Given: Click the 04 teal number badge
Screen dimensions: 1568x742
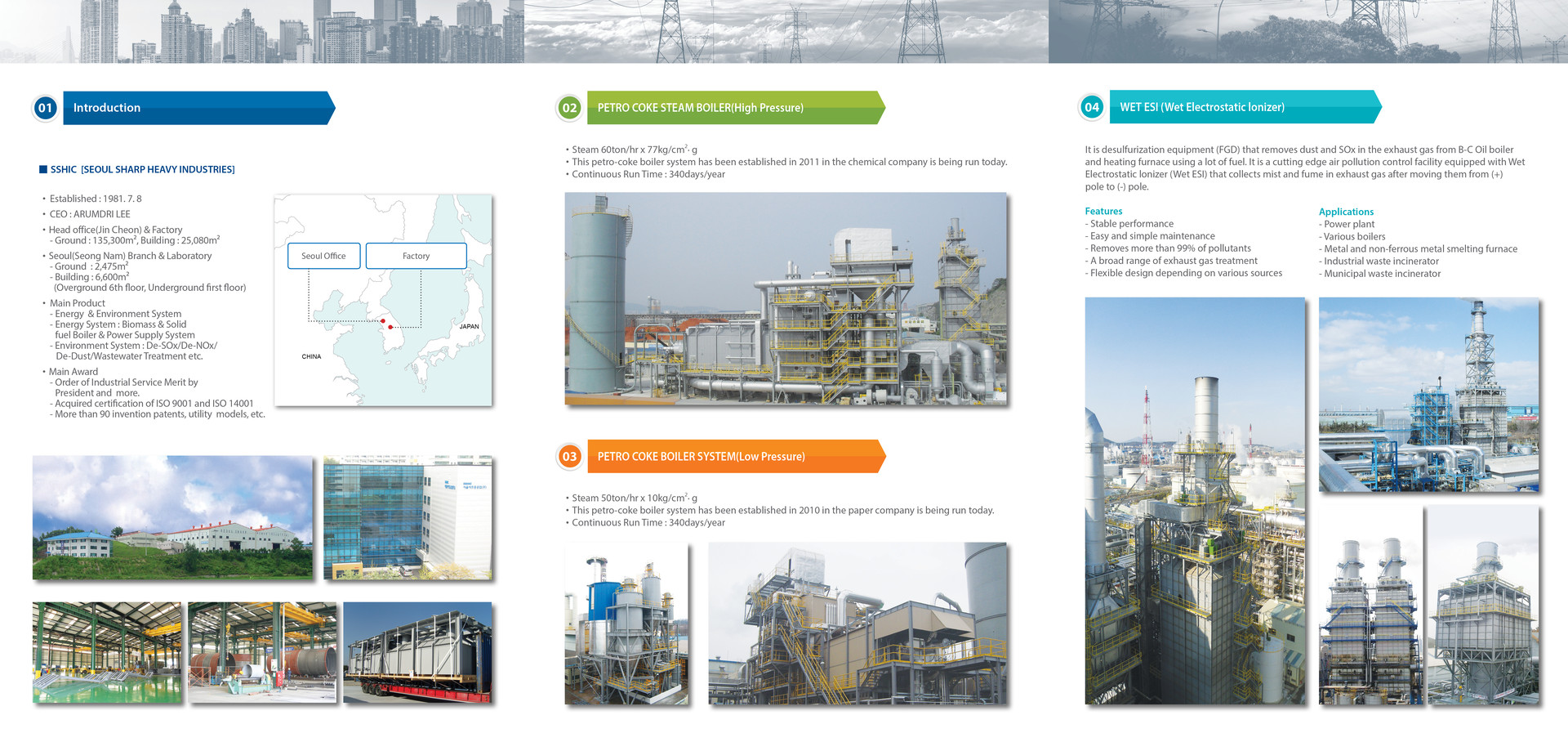Looking at the screenshot, I should pyautogui.click(x=1092, y=107).
